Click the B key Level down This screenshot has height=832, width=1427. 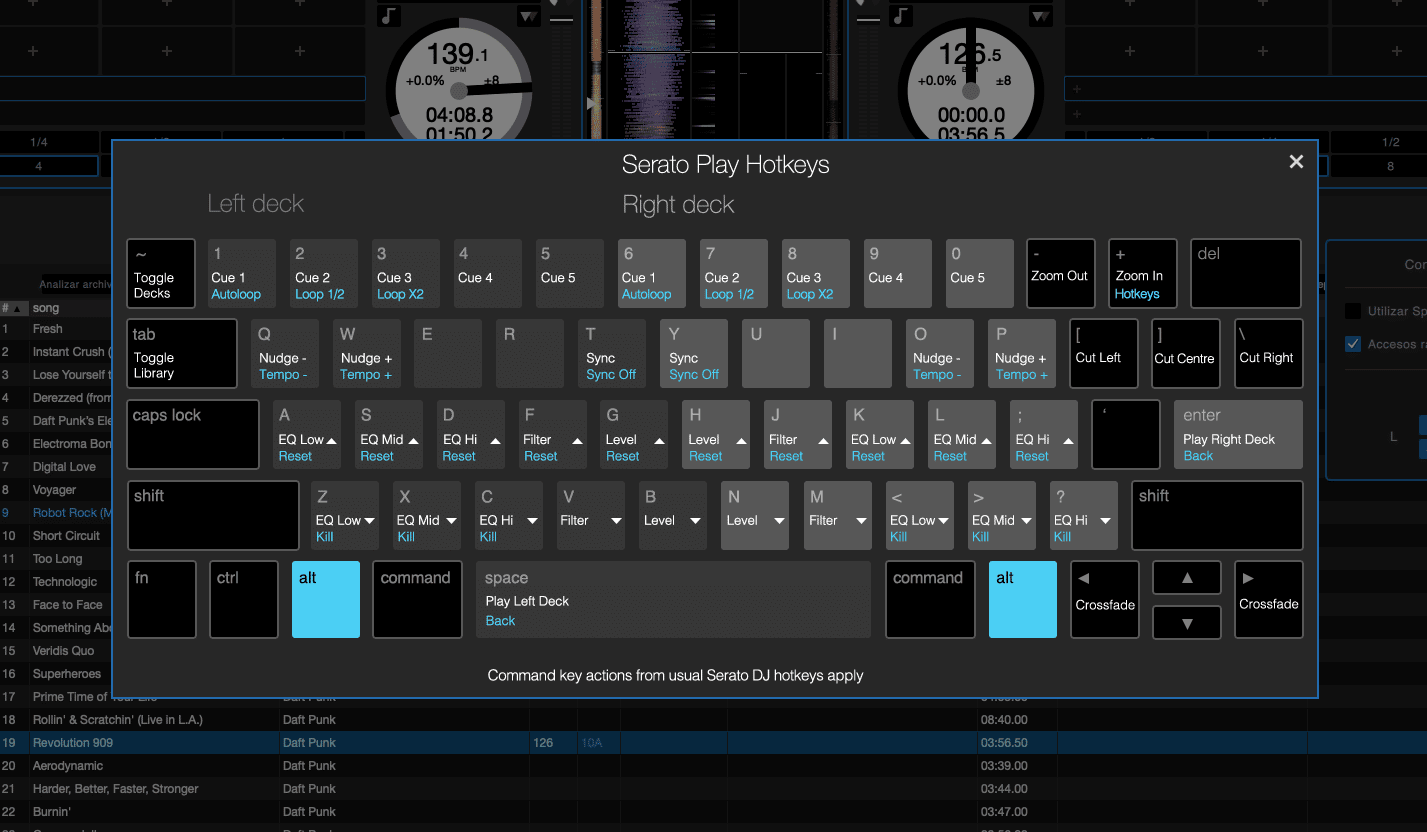673,515
